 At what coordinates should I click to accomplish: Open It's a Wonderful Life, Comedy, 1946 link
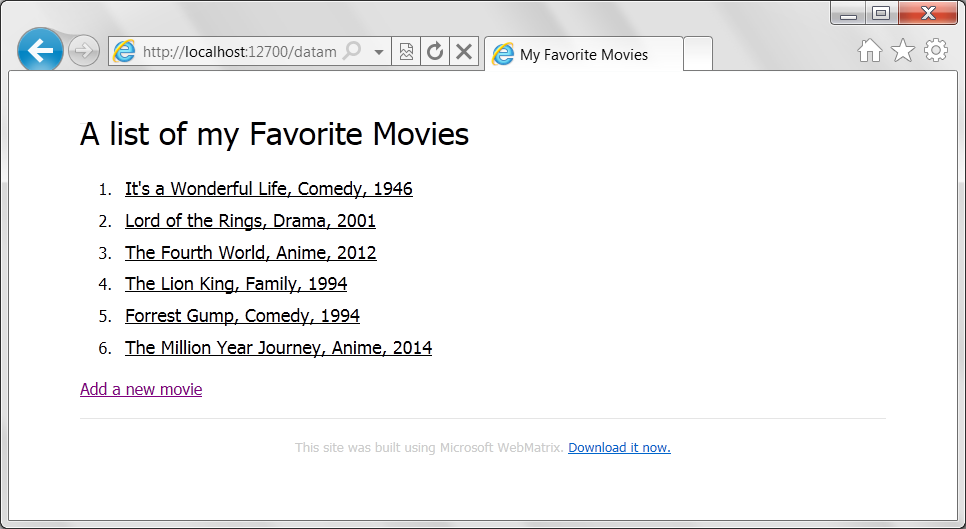pyautogui.click(x=269, y=188)
